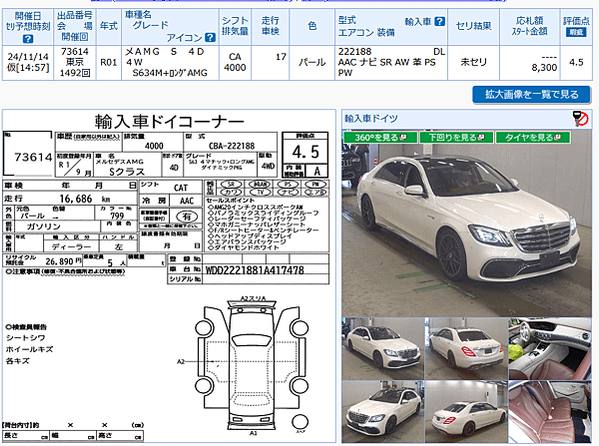Screen dimensions: 599x446
Task: Click model year R01 cell
Action: tap(108, 62)
